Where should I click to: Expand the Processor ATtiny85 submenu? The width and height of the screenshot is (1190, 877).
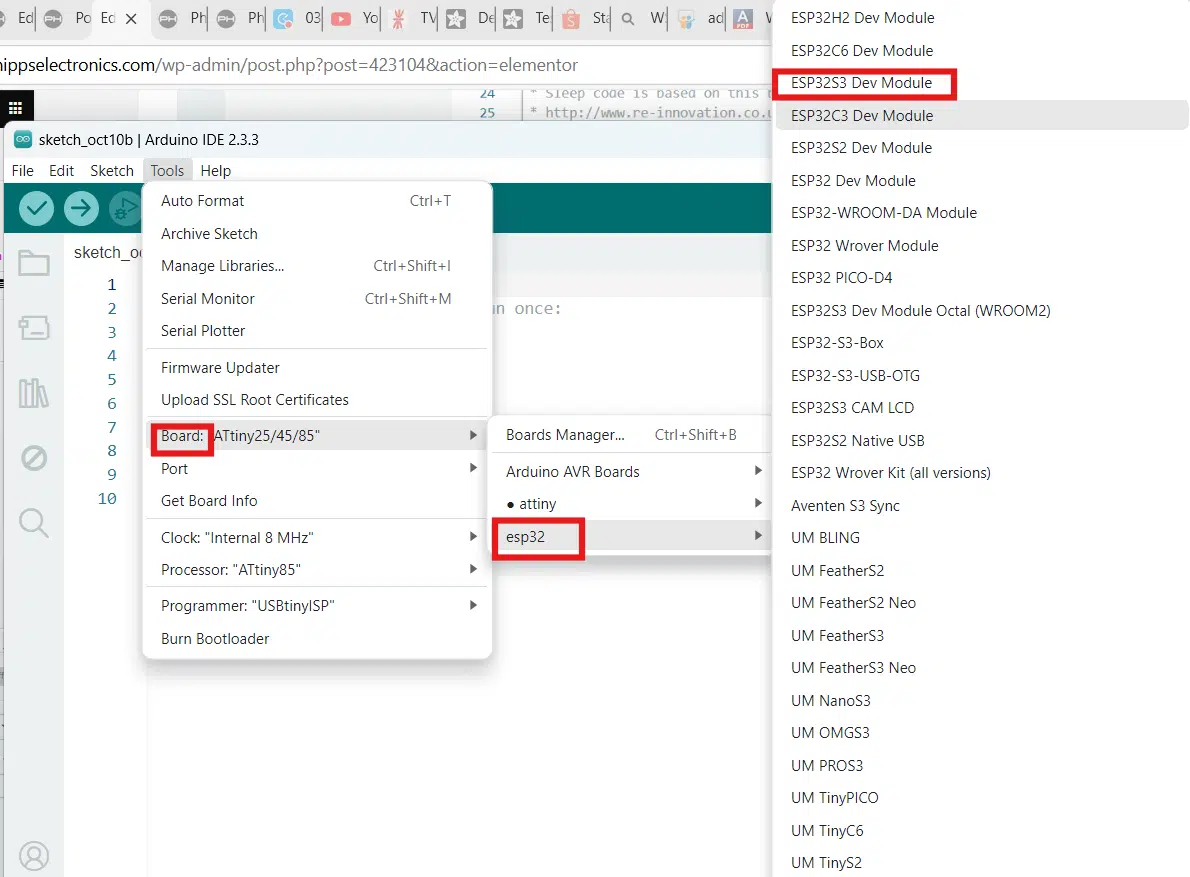tap(317, 570)
